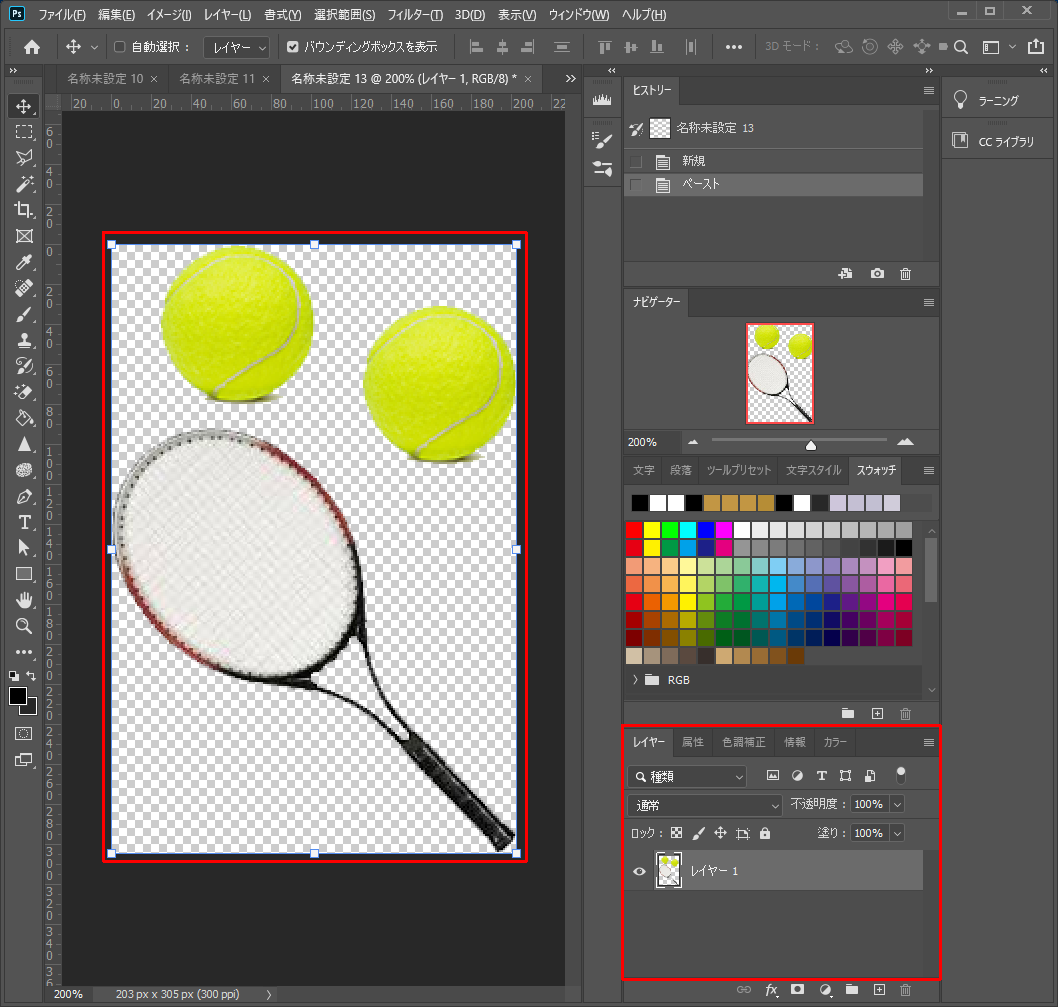Expand the RGB swatch folder
The image size is (1058, 1007).
(x=635, y=680)
